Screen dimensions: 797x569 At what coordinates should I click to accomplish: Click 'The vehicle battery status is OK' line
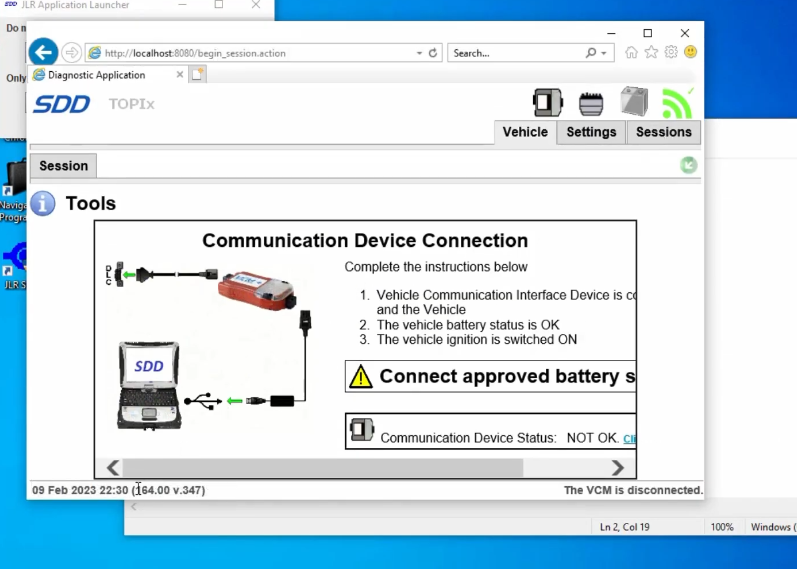[468, 325]
